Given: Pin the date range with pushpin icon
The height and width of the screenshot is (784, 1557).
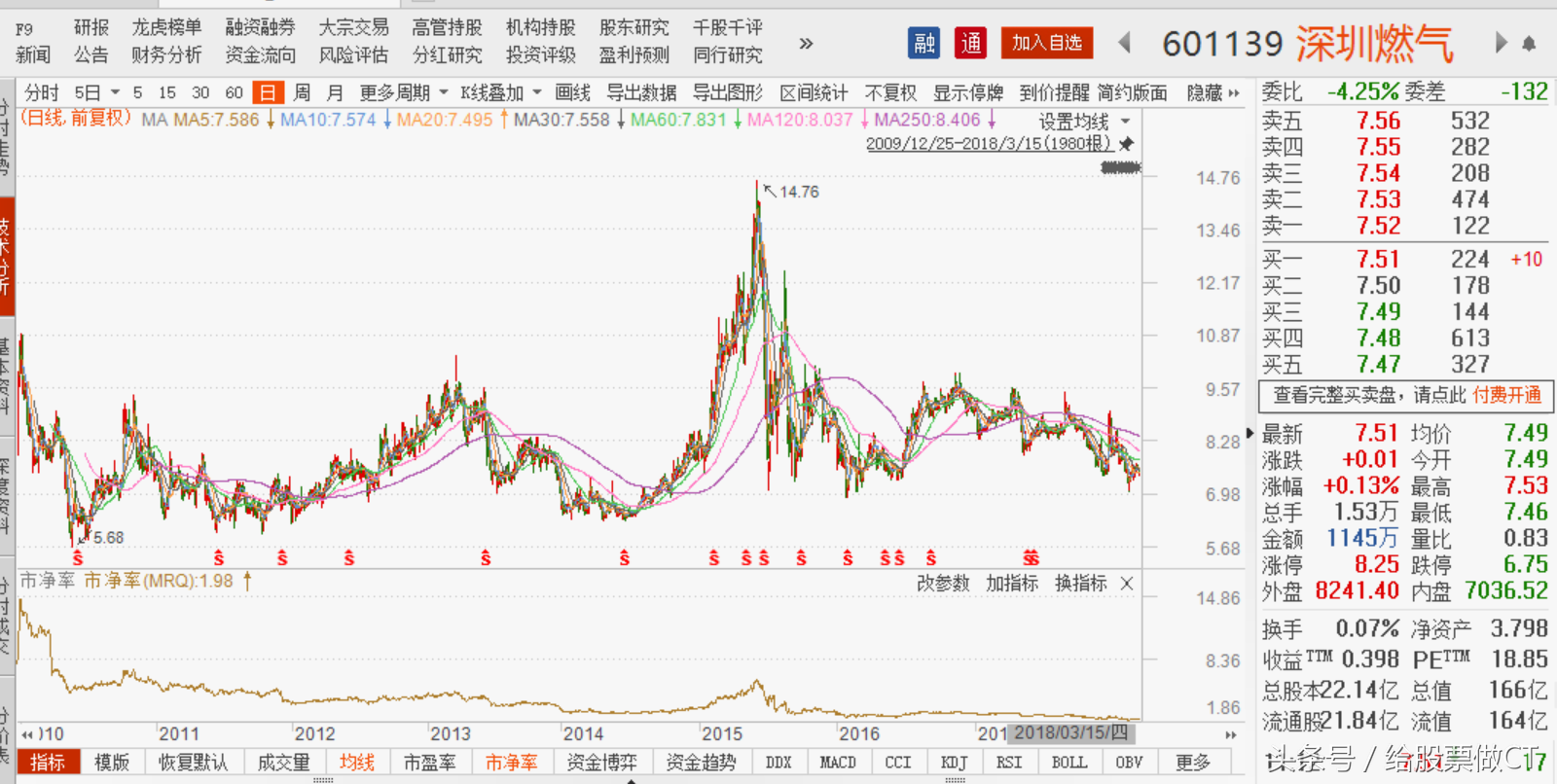Looking at the screenshot, I should (x=1126, y=143).
